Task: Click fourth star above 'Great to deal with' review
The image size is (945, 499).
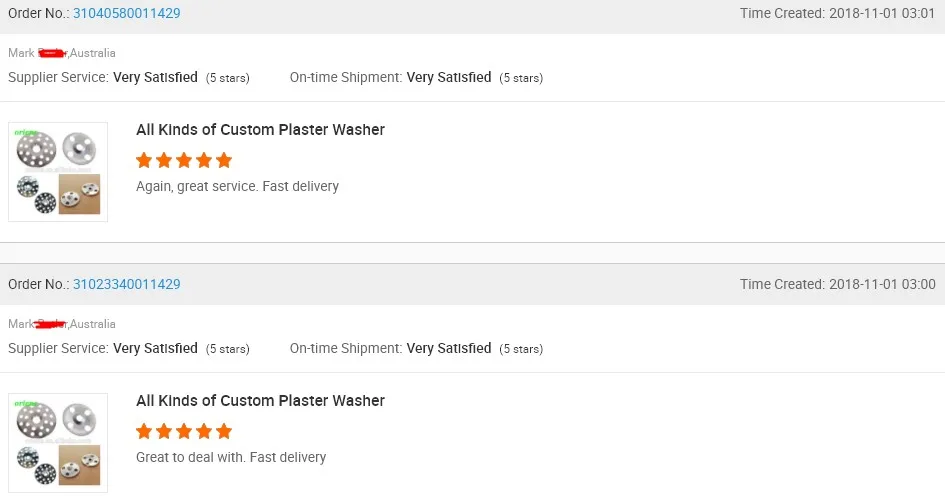Action: click(x=204, y=431)
